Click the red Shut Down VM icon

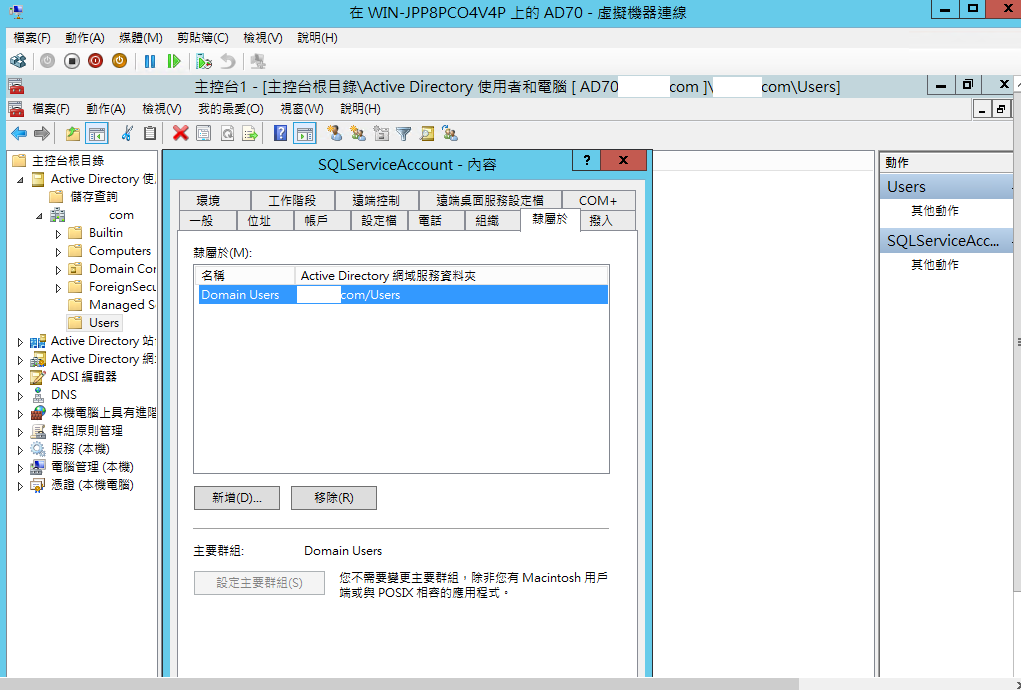(x=96, y=61)
